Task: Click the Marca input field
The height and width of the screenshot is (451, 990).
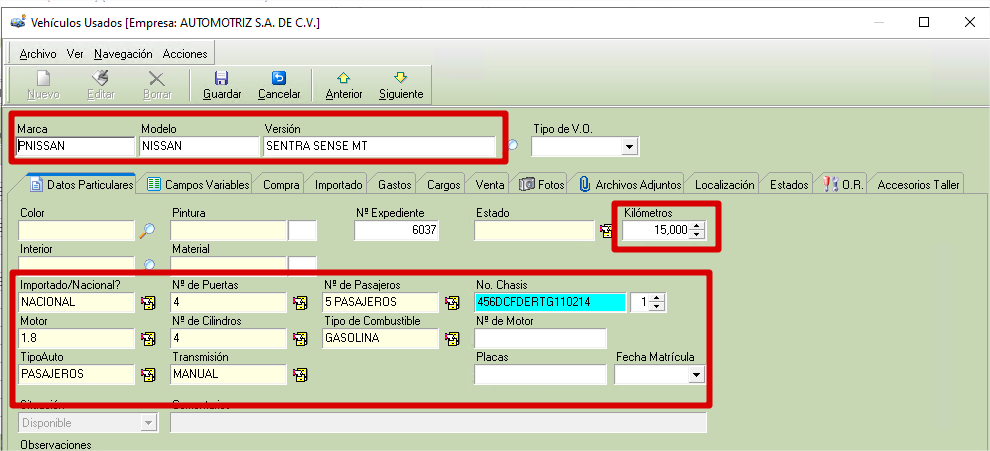Action: (x=76, y=146)
